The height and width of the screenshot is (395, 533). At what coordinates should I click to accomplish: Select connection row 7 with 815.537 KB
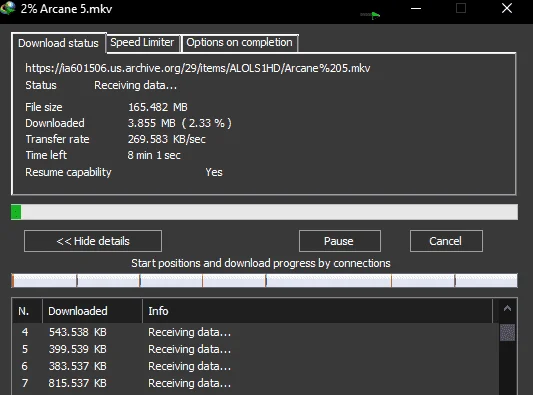[255, 383]
